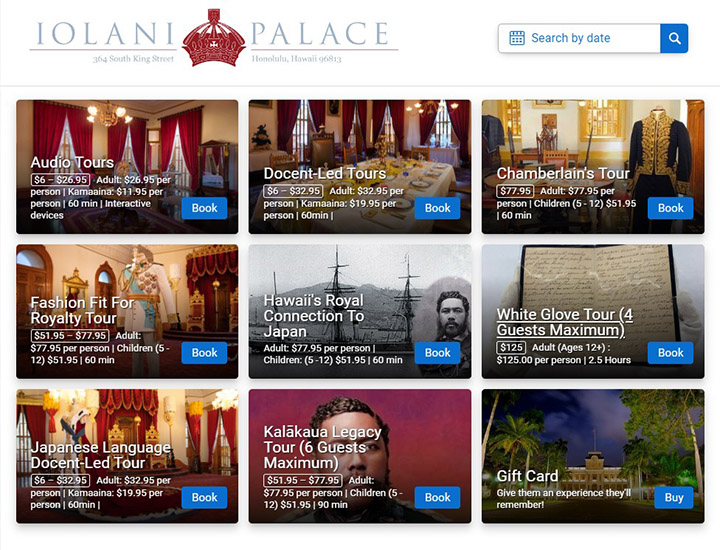
Task: Book the Japanese Language Docent-Led Tour
Action: click(204, 497)
